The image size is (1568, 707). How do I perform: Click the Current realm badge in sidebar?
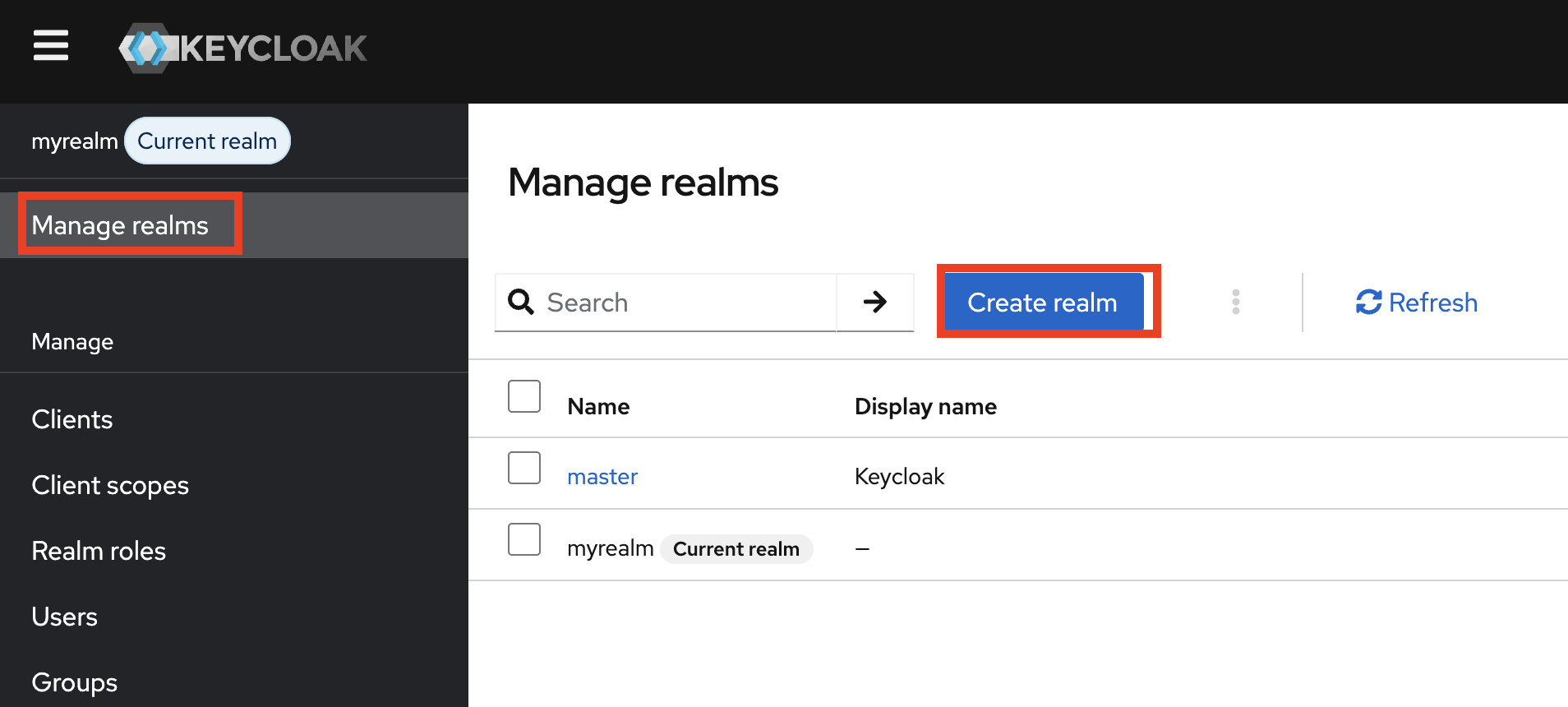coord(207,141)
